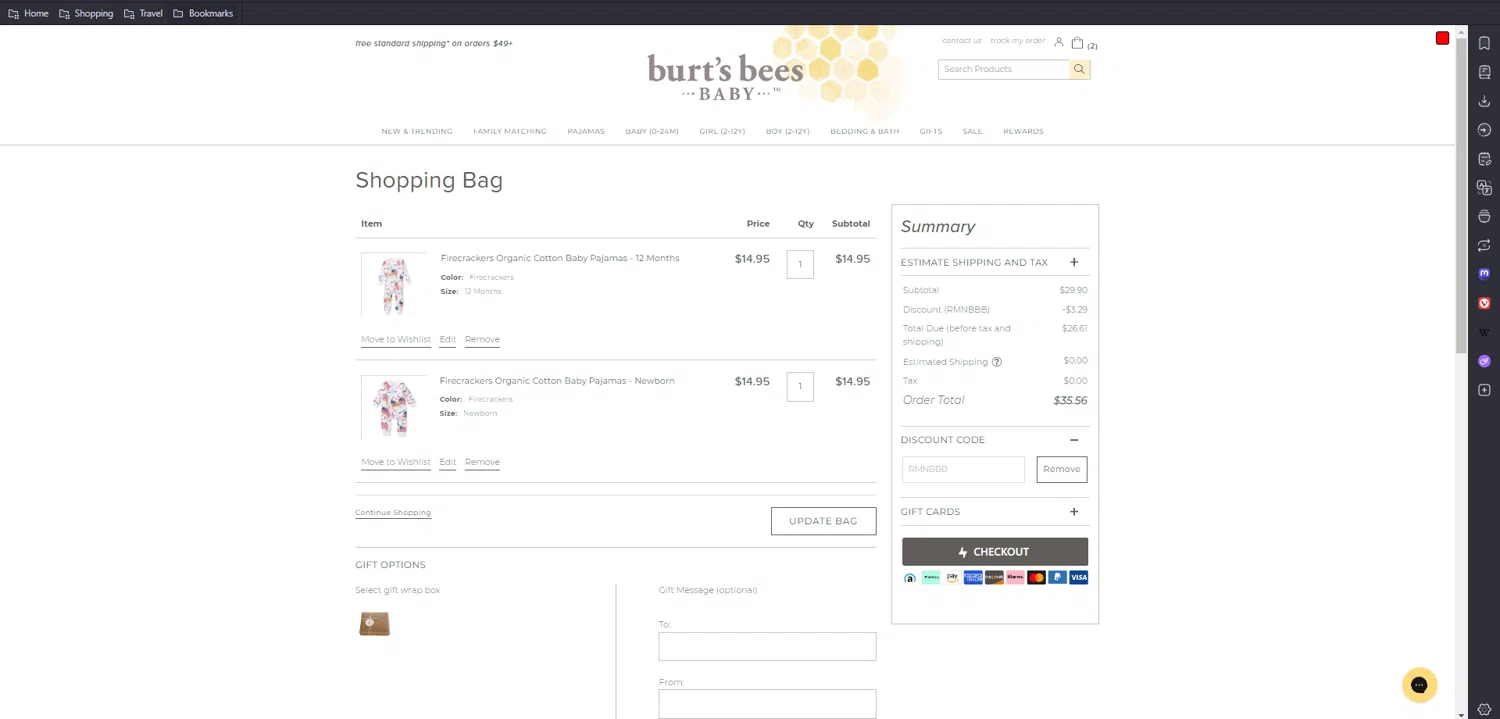
Task: Open Gifts menu
Action: pyautogui.click(x=931, y=131)
